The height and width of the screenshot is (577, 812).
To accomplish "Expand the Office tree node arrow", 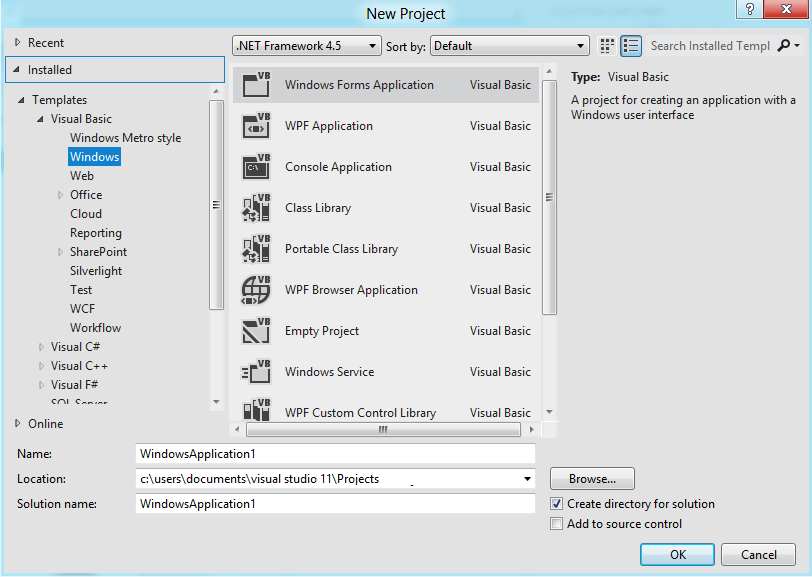I will coord(60,195).
